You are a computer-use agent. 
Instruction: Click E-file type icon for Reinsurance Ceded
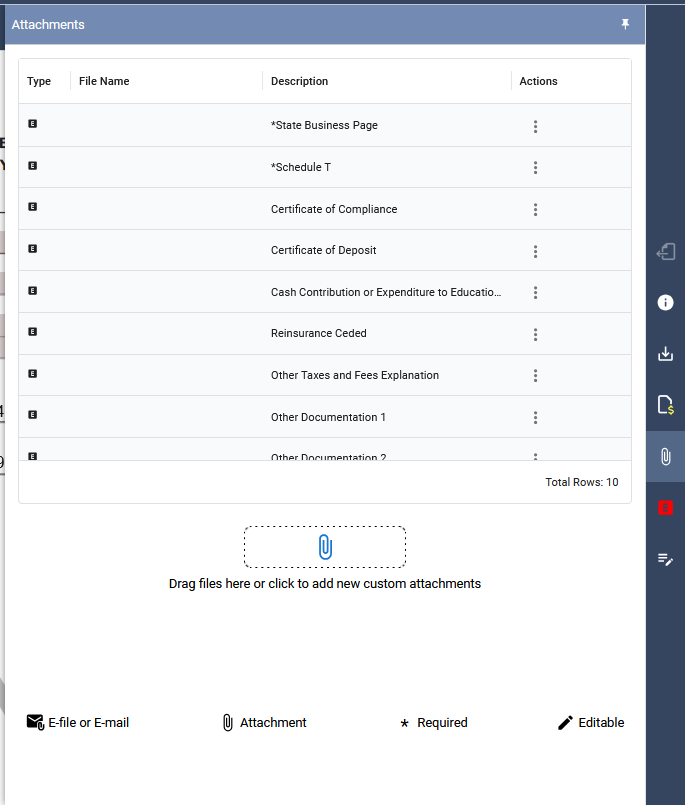pos(32,332)
